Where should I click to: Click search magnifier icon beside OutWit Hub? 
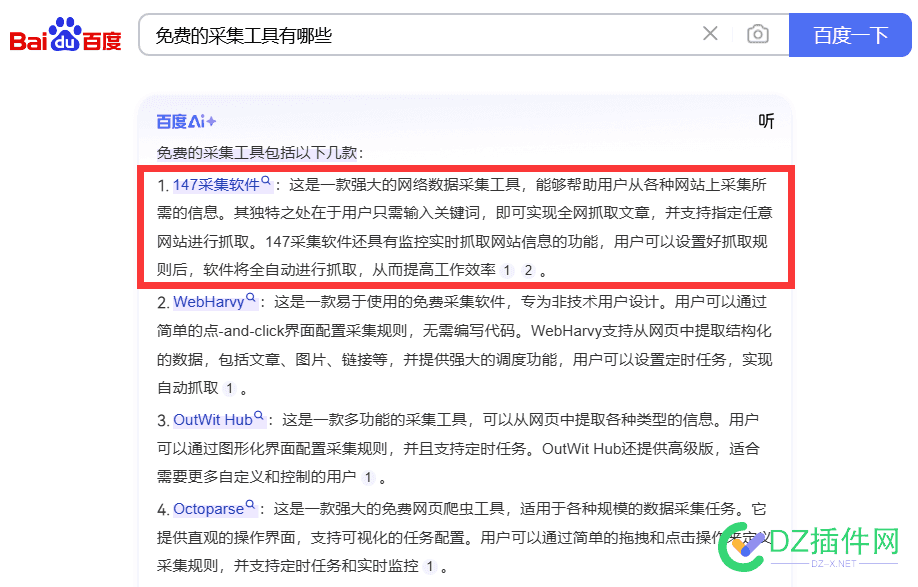coord(259,416)
